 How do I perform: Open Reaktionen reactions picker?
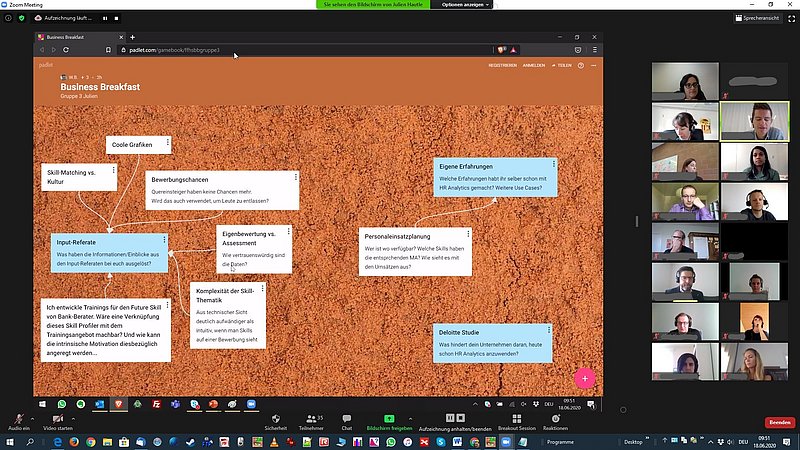tap(555, 419)
